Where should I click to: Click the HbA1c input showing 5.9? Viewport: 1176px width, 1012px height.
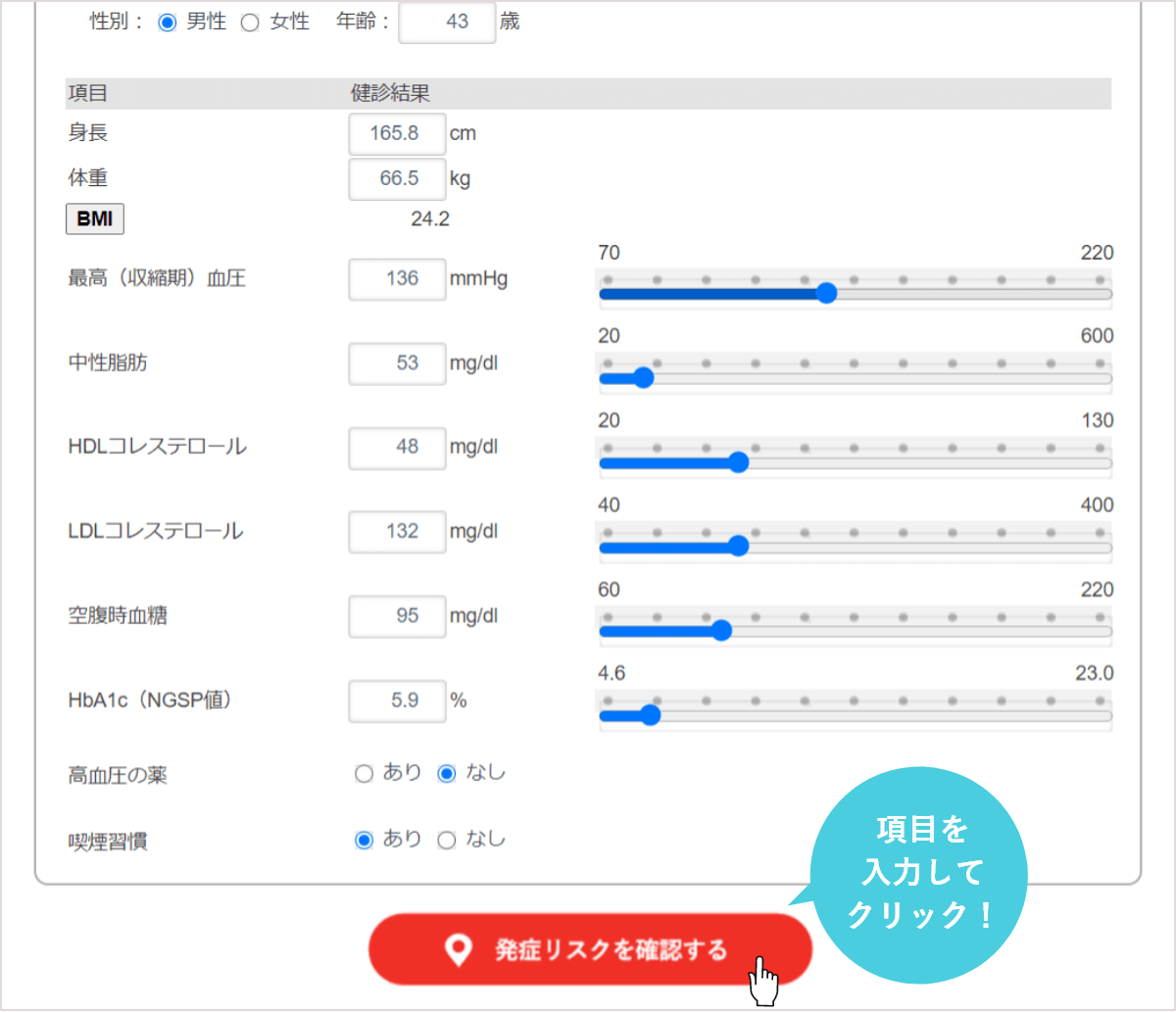(x=397, y=700)
